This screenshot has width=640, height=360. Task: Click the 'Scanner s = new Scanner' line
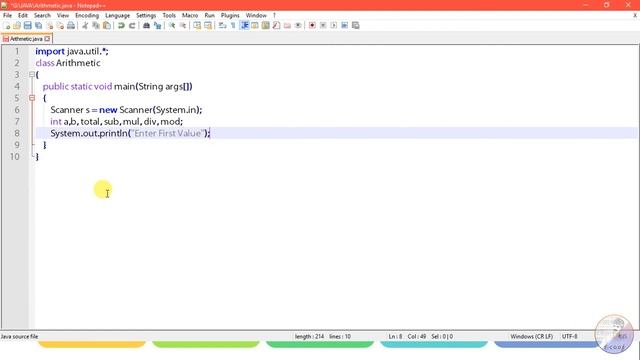coord(126,110)
